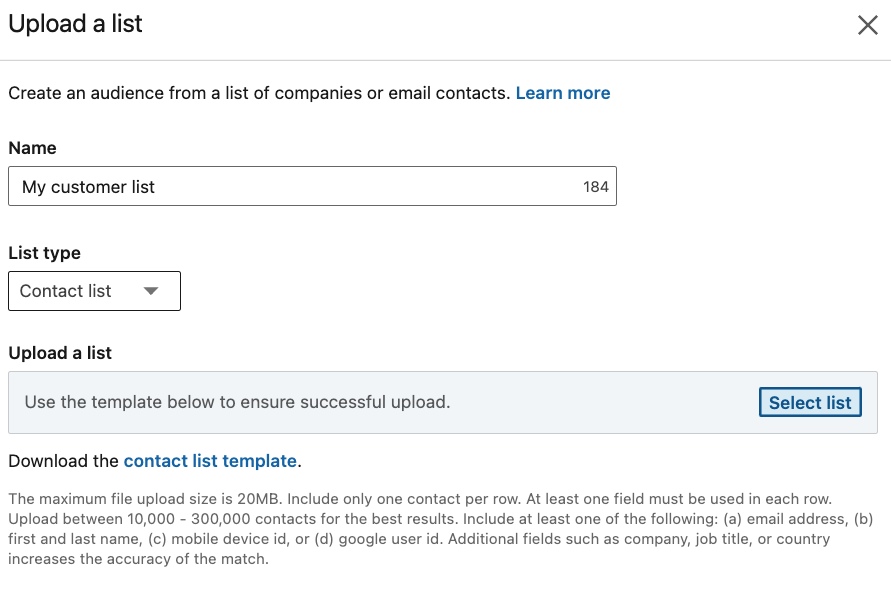Click the Name field label
Image resolution: width=891 pixels, height=591 pixels.
(32, 148)
